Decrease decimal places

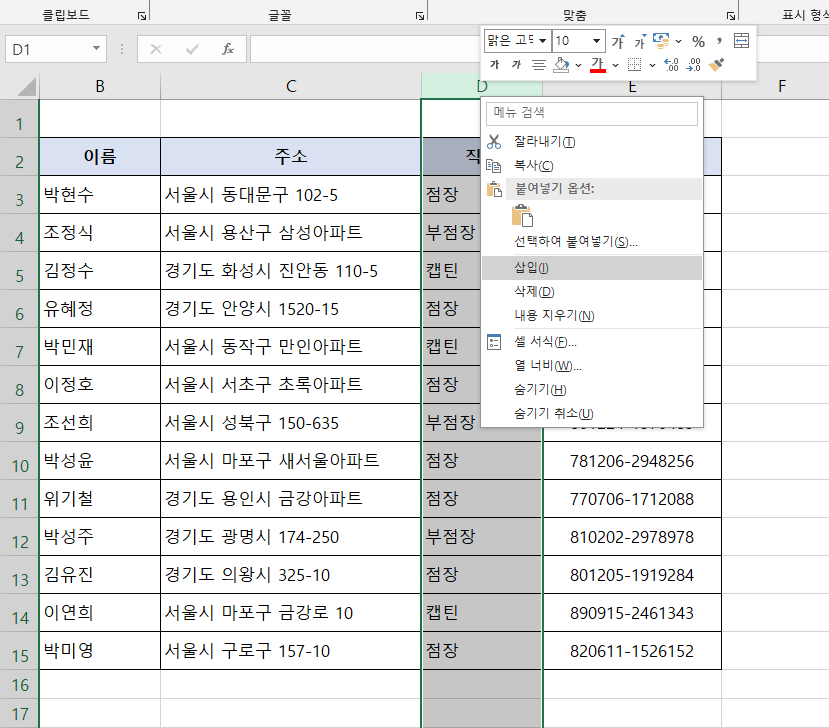(693, 65)
